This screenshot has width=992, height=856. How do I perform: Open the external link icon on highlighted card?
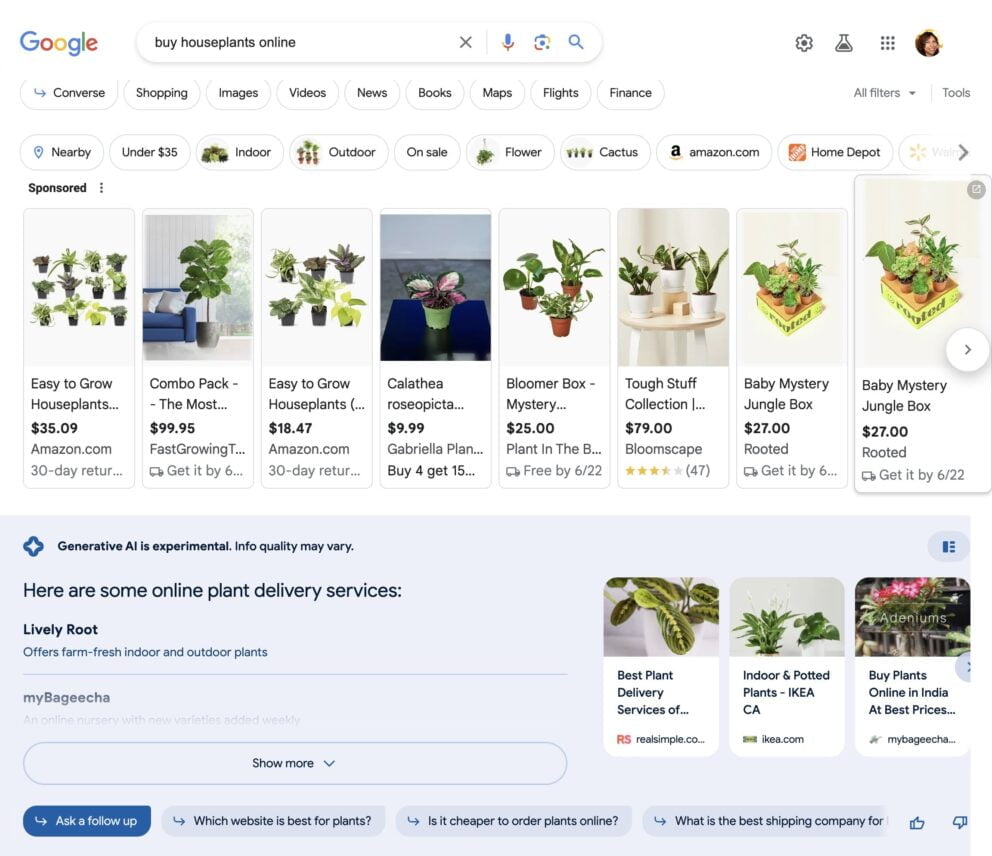[976, 189]
